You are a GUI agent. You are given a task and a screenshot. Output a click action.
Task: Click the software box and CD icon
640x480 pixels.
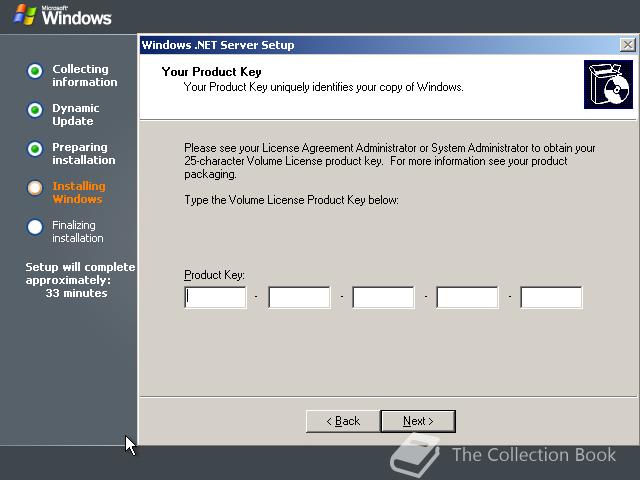(x=608, y=84)
